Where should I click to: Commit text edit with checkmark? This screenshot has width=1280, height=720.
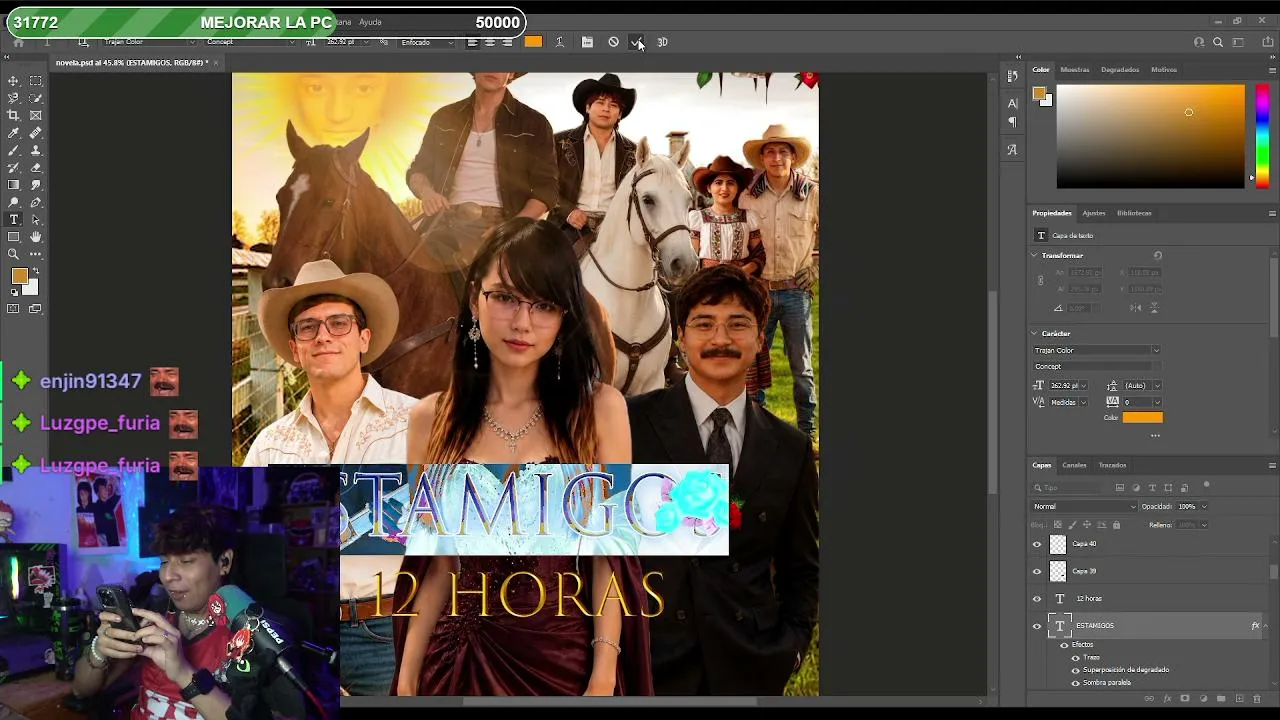637,42
